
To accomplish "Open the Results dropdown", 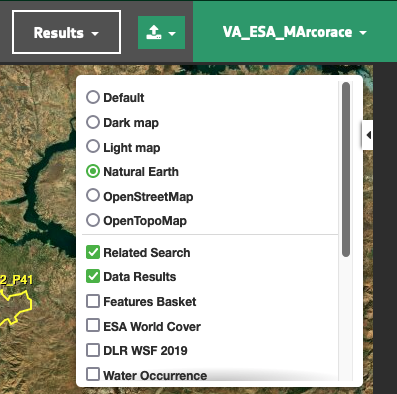I will pos(66,32).
